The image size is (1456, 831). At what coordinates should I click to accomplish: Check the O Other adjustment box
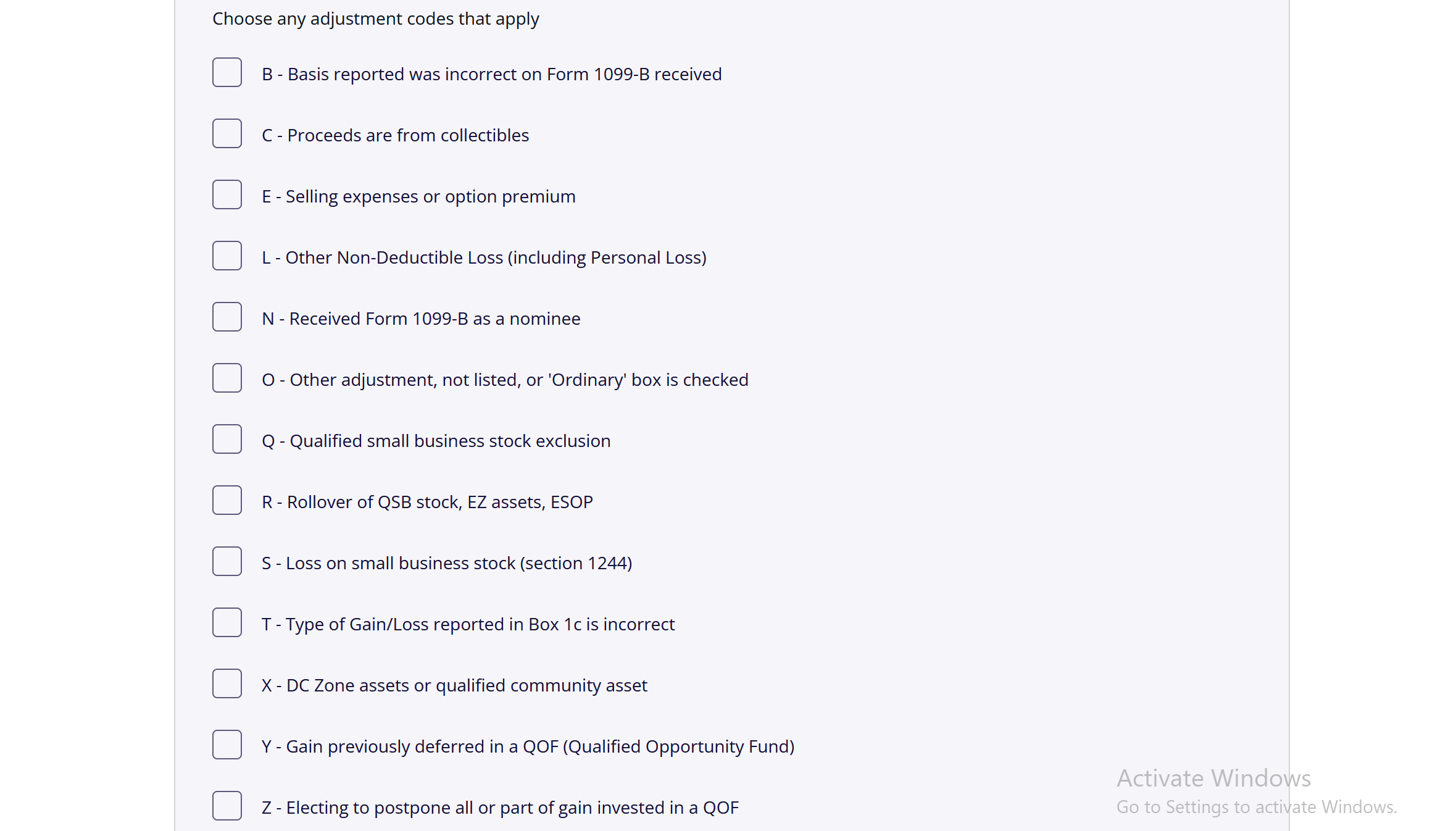[227, 378]
